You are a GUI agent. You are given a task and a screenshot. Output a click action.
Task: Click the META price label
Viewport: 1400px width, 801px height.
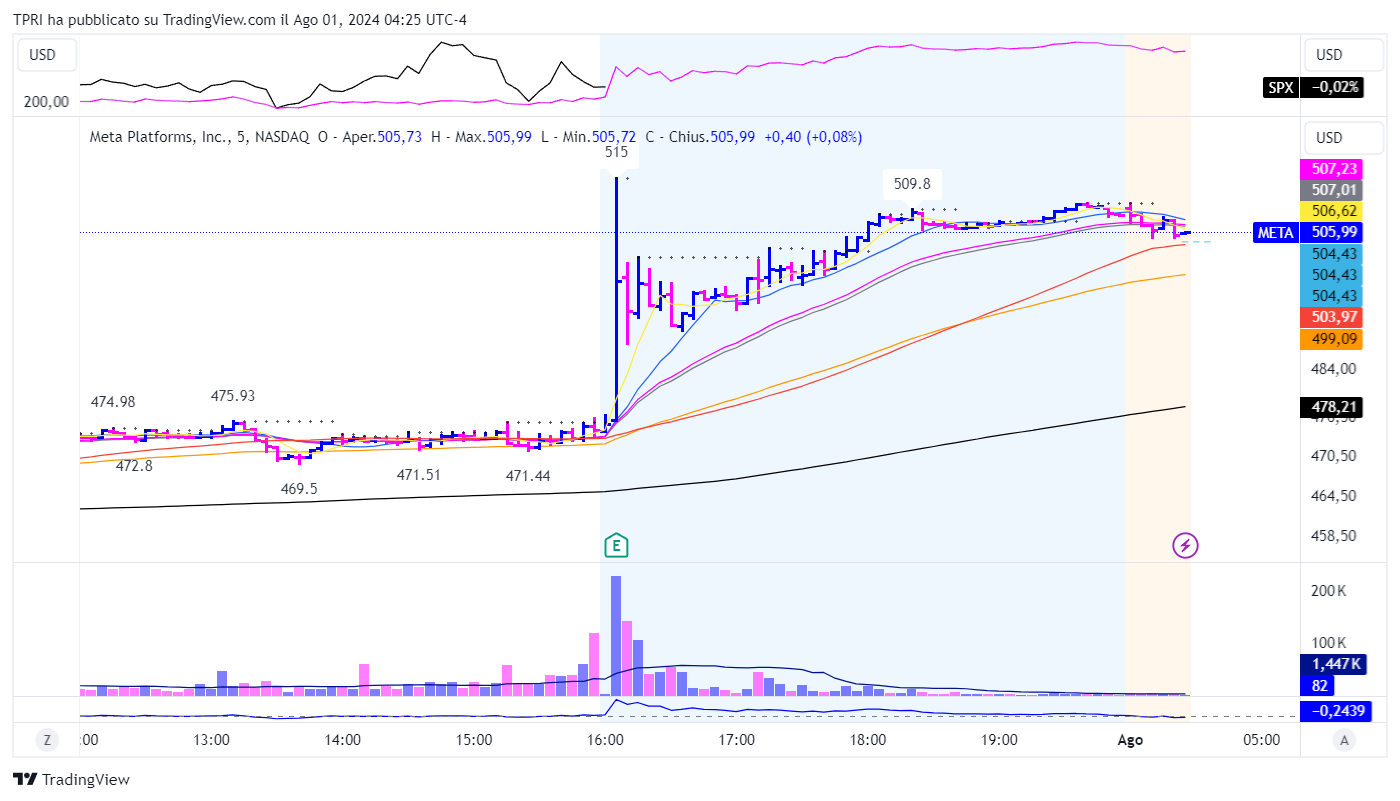(x=1274, y=233)
